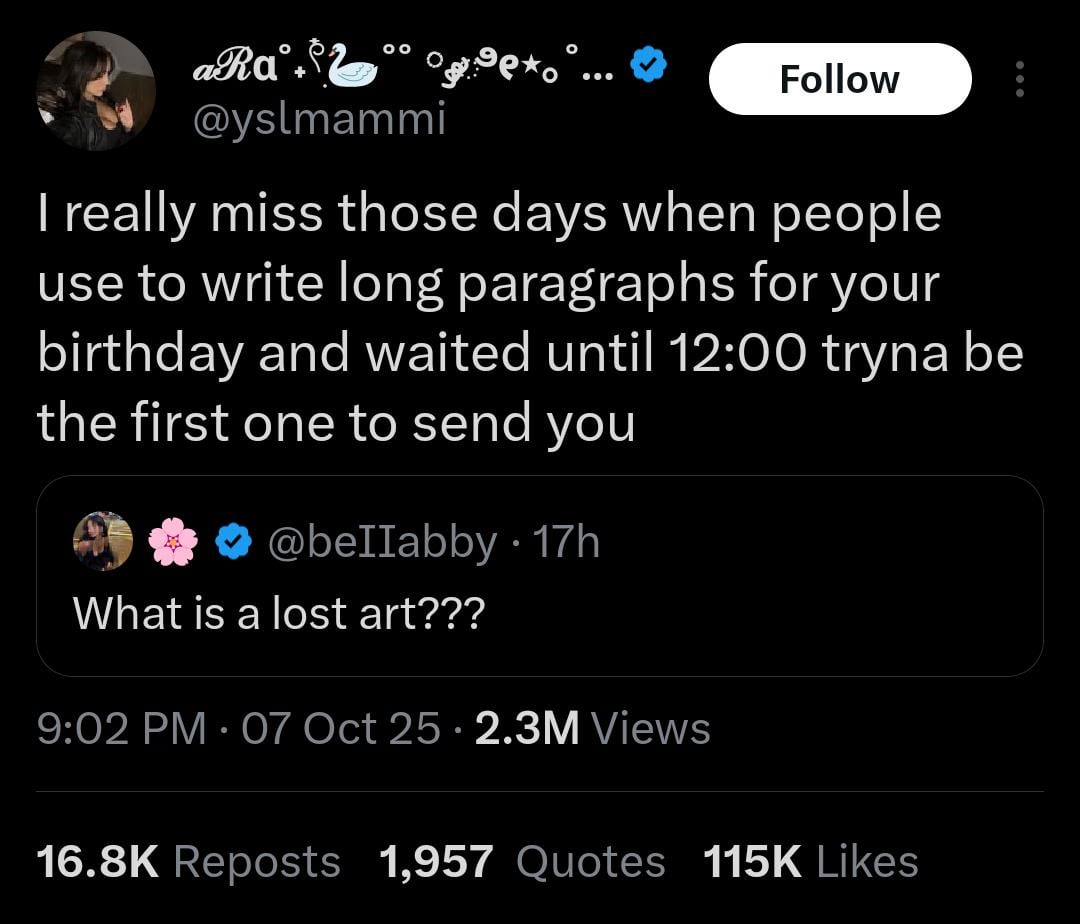Viewport: 1080px width, 924px height.
Task: Click the verified badge in the quoted tweet
Action: click(x=233, y=542)
